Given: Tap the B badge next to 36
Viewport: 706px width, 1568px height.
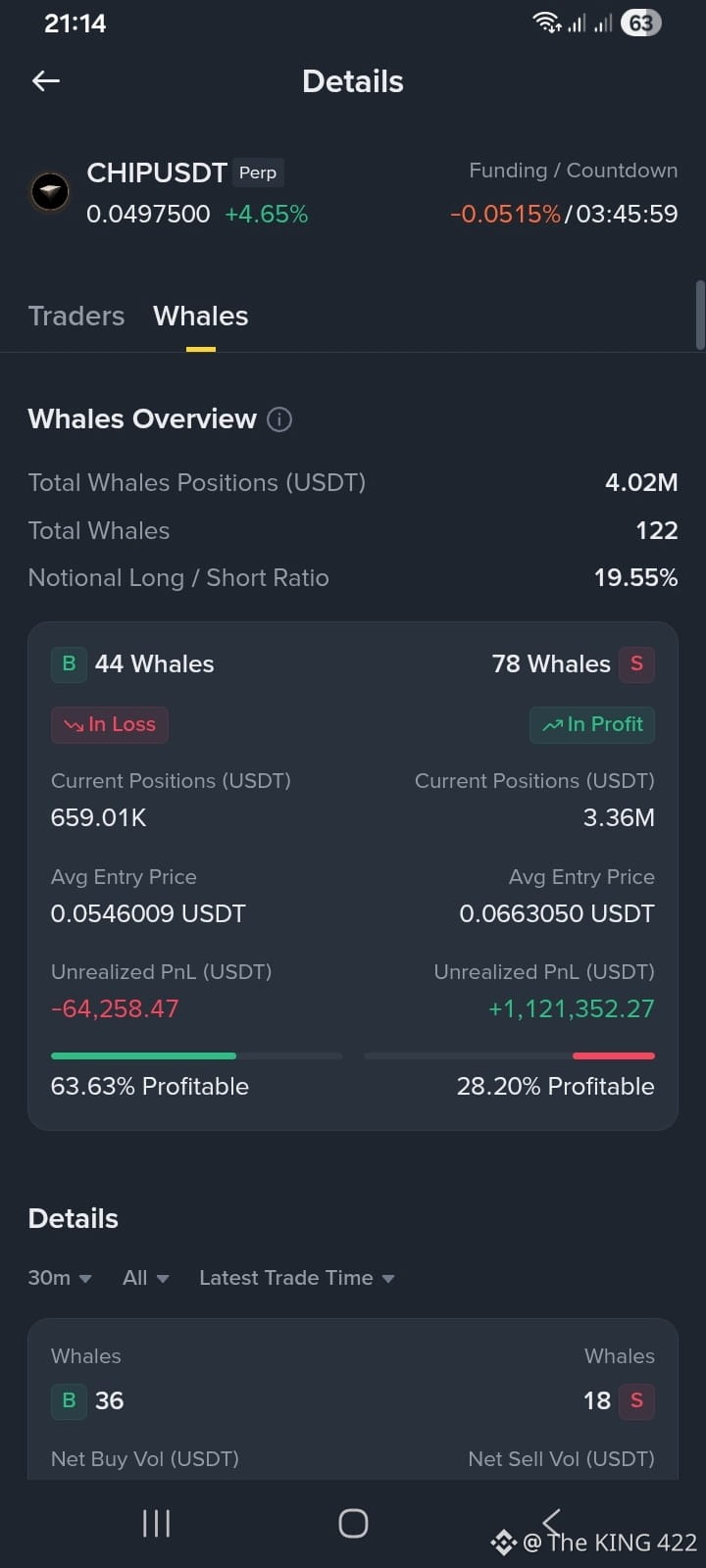Looking at the screenshot, I should (x=69, y=1400).
